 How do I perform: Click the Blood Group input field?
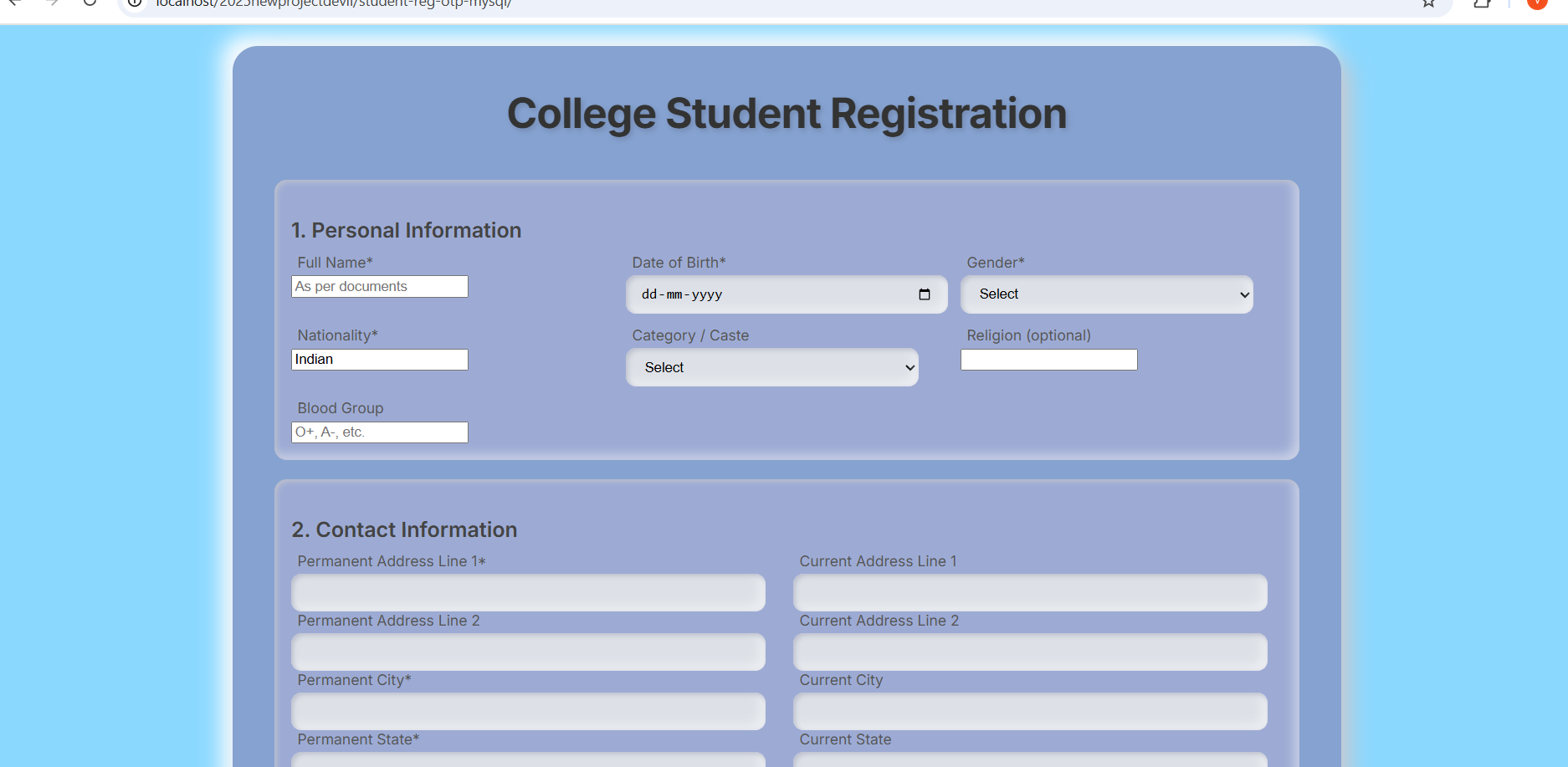point(379,432)
